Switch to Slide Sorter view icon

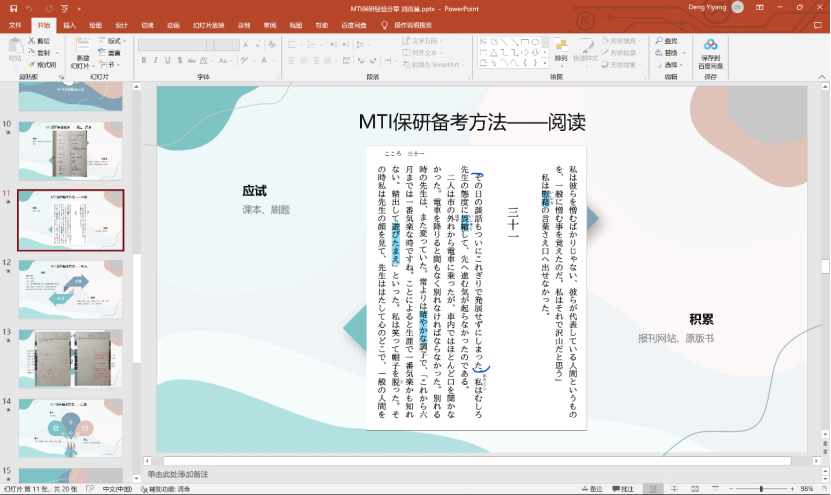pyautogui.click(x=674, y=489)
